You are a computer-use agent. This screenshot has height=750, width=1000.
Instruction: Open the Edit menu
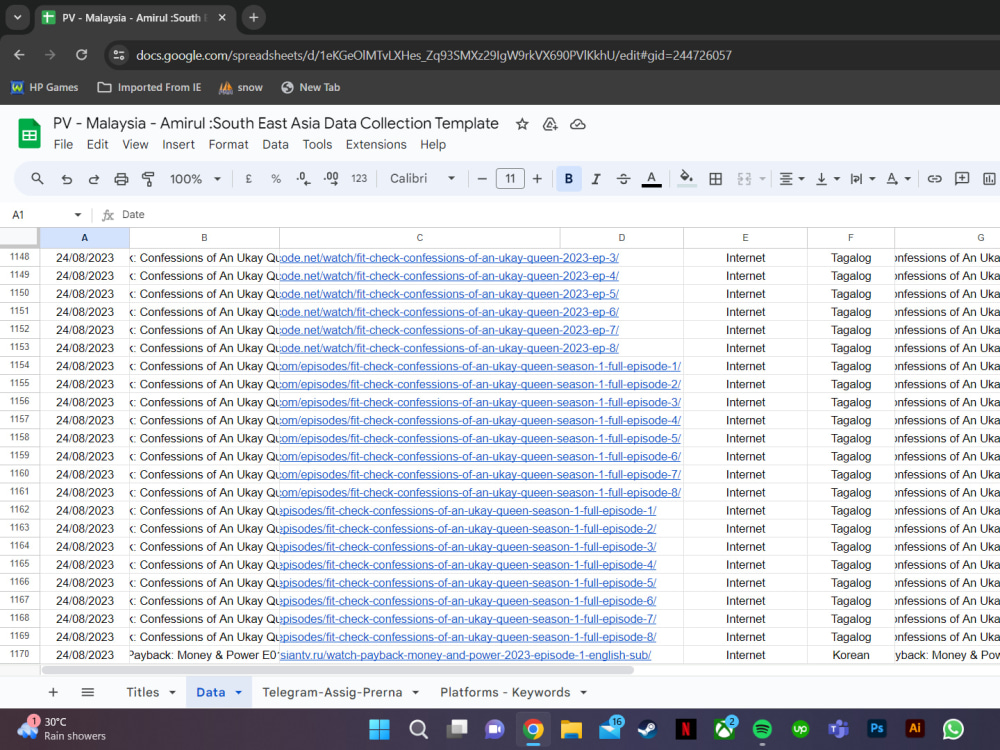coord(98,145)
